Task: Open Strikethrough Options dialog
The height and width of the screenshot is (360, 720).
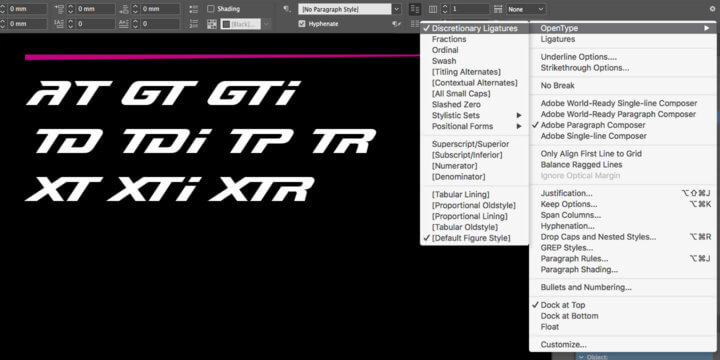Action: 623,68
